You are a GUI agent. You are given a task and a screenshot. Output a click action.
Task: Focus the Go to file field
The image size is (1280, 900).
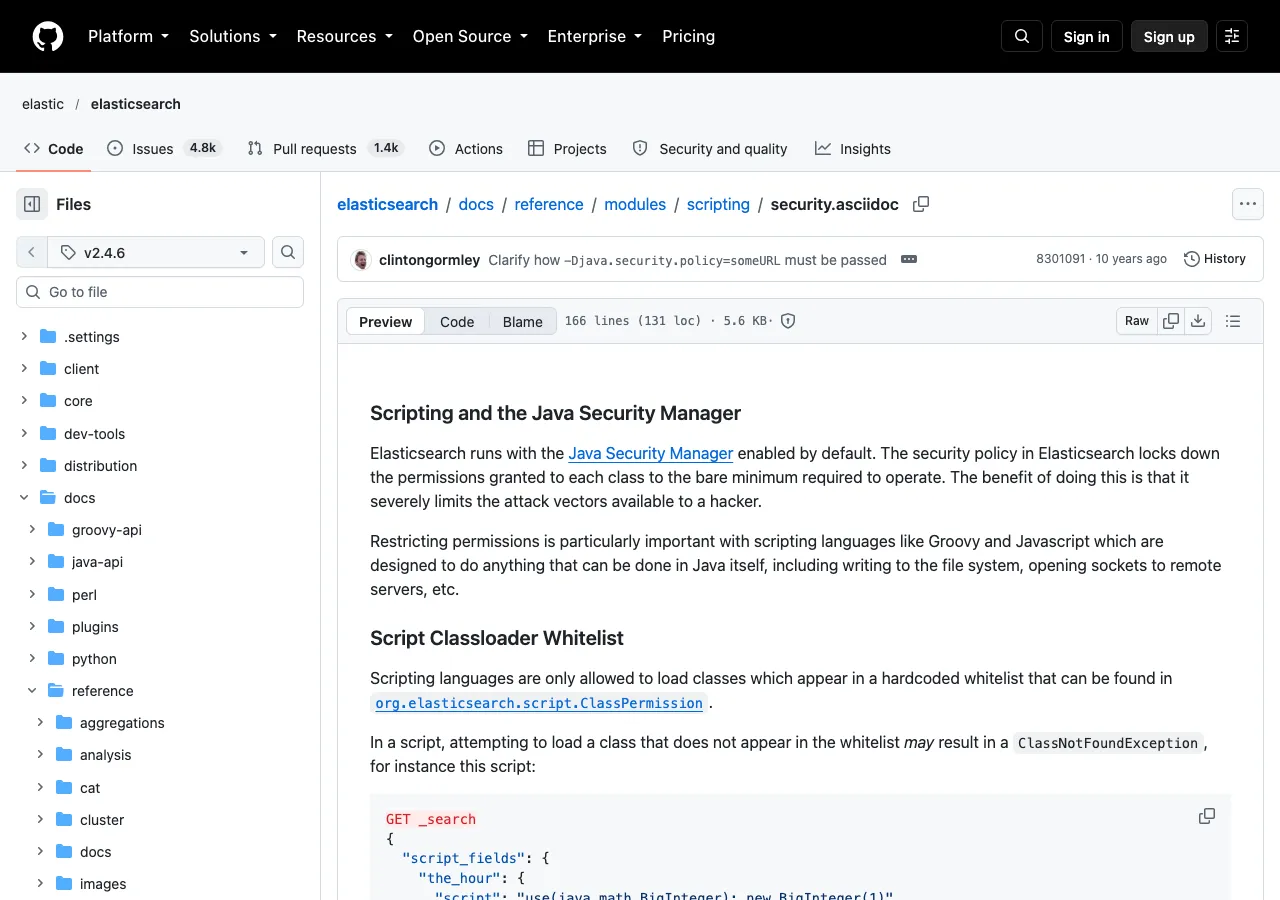pyautogui.click(x=160, y=292)
